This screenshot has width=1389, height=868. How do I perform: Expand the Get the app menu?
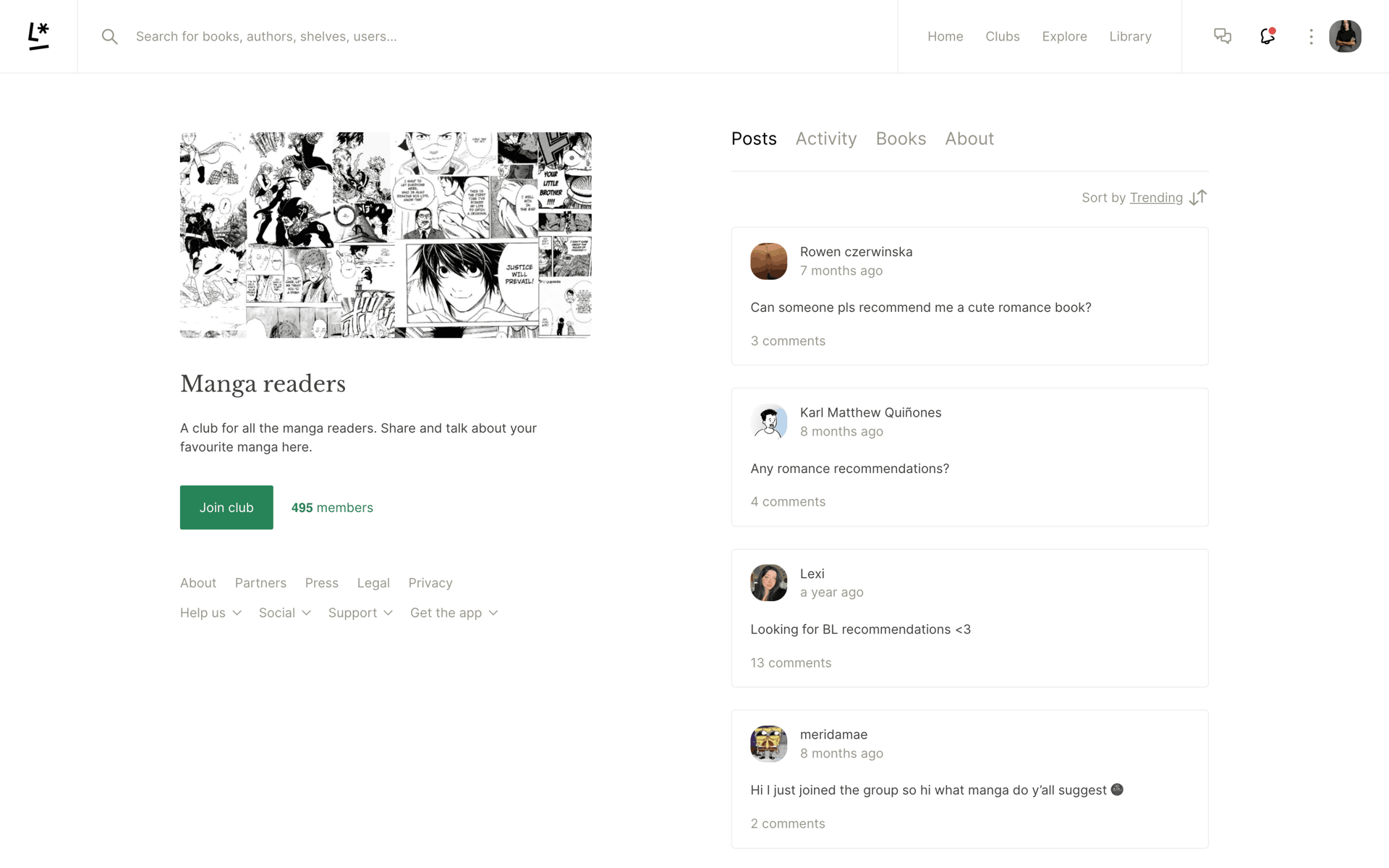(x=454, y=613)
